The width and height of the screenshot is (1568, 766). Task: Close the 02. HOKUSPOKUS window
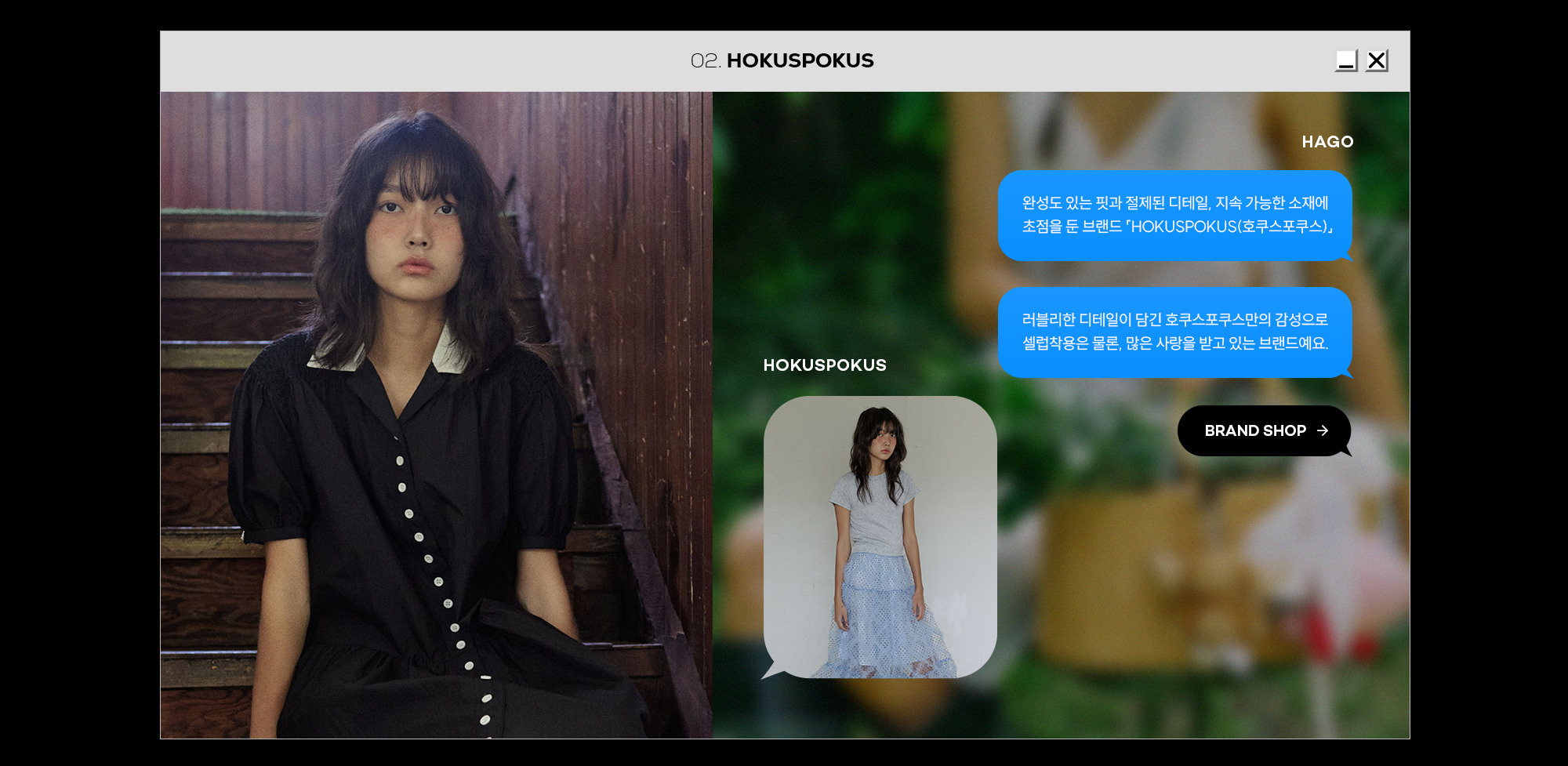tap(1377, 60)
